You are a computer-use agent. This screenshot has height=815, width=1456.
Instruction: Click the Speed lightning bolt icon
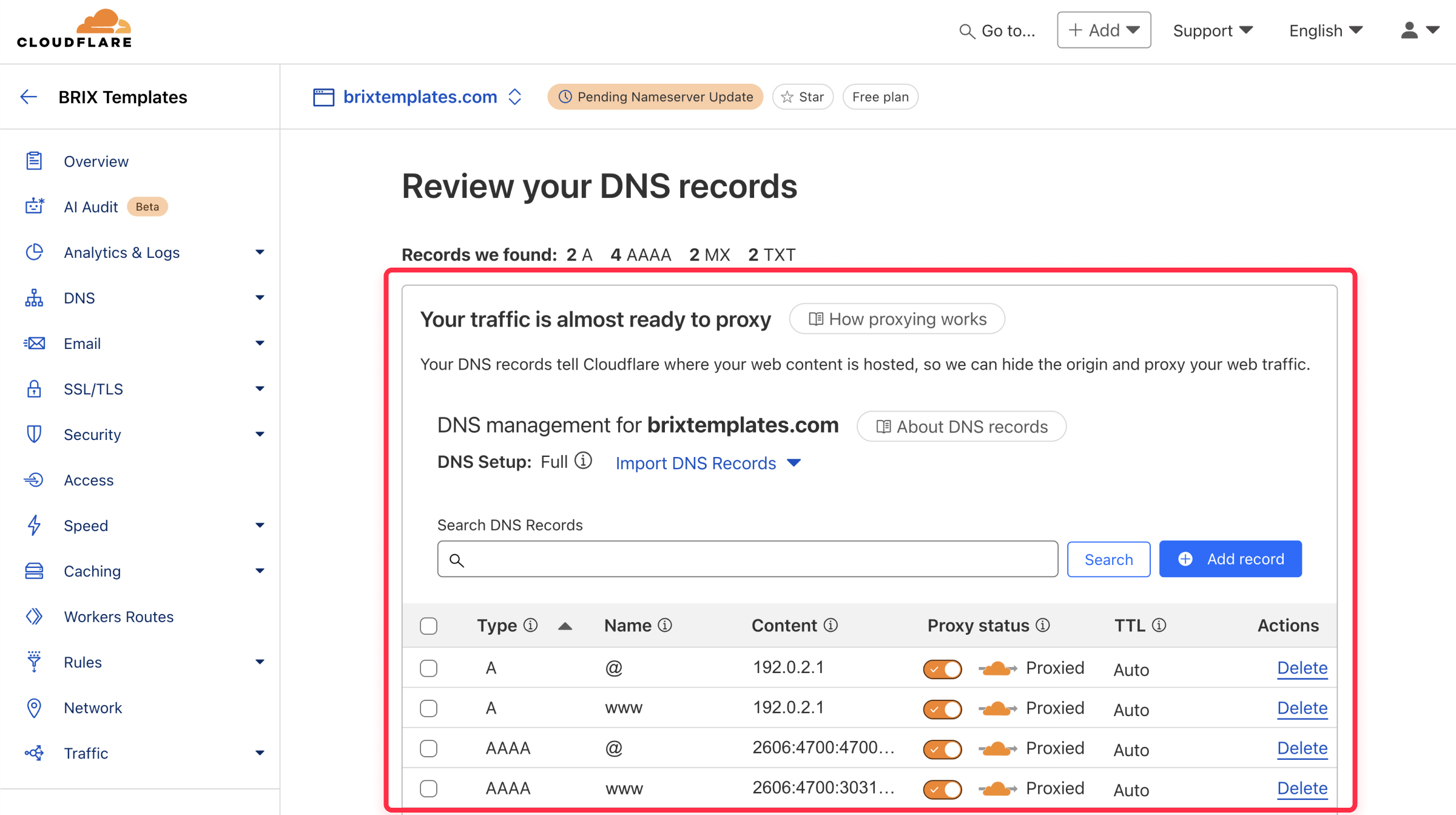coord(34,525)
